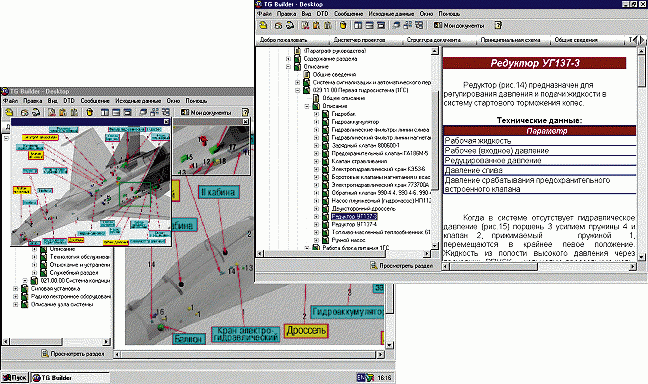Expand 'Описание узла системы' node in back window
The height and width of the screenshot is (384, 648).
[16, 304]
